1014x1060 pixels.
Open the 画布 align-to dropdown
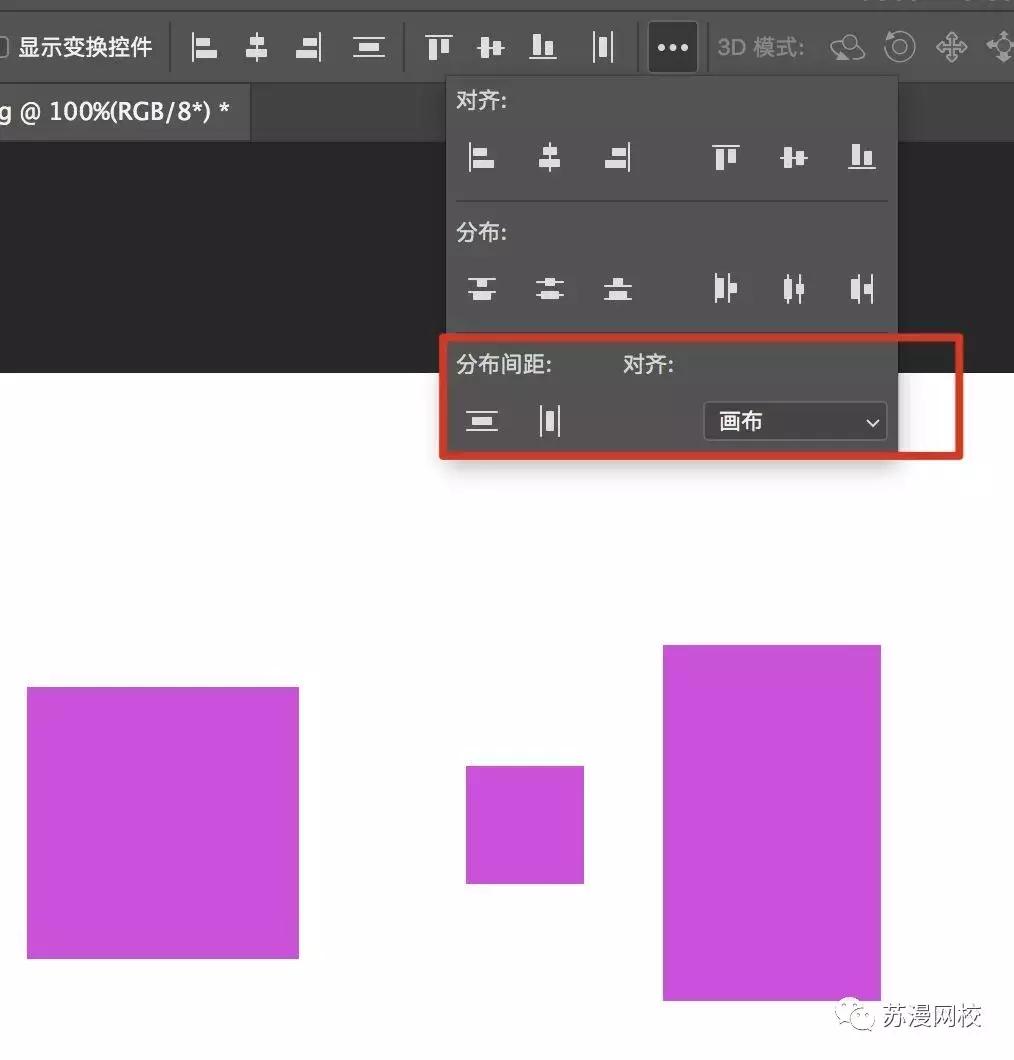[795, 421]
